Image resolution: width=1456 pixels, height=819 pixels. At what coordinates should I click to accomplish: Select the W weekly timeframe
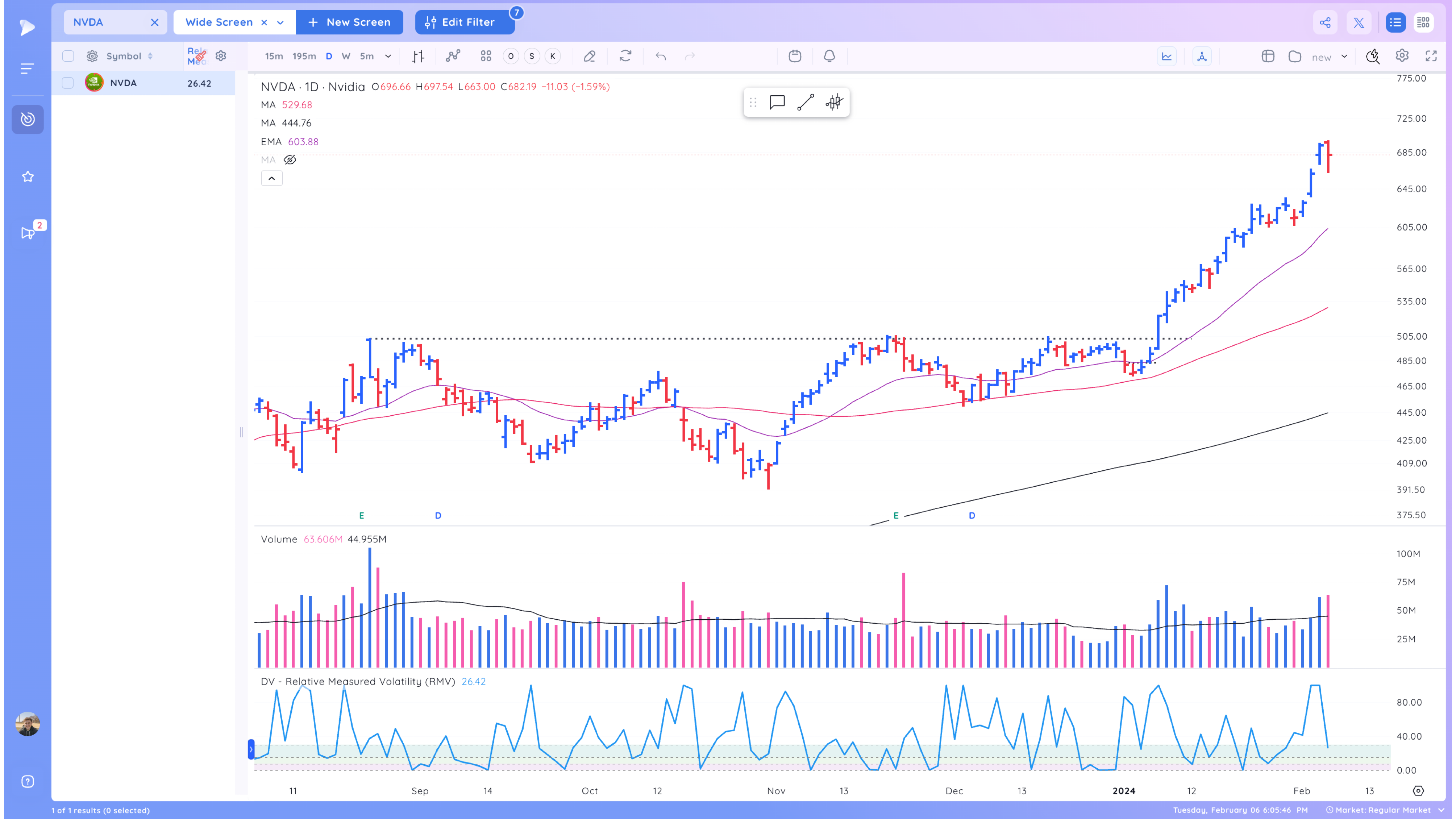point(346,56)
